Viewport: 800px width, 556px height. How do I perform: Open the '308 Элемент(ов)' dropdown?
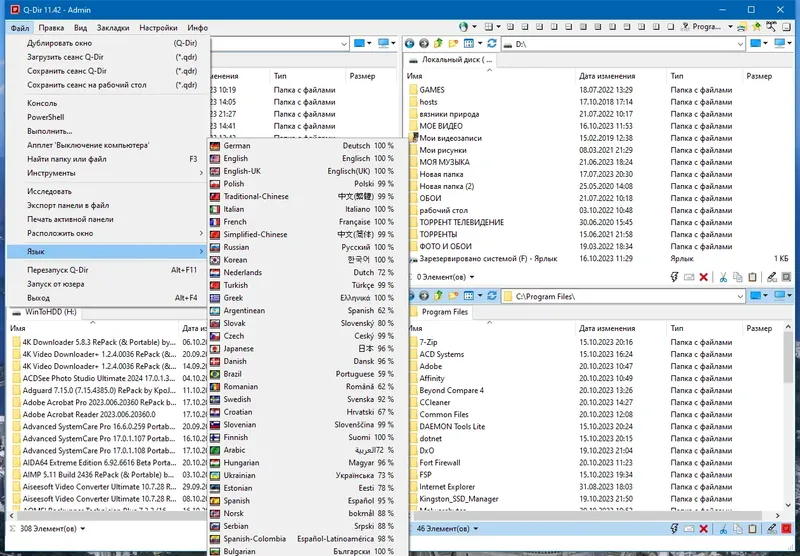coord(83,529)
